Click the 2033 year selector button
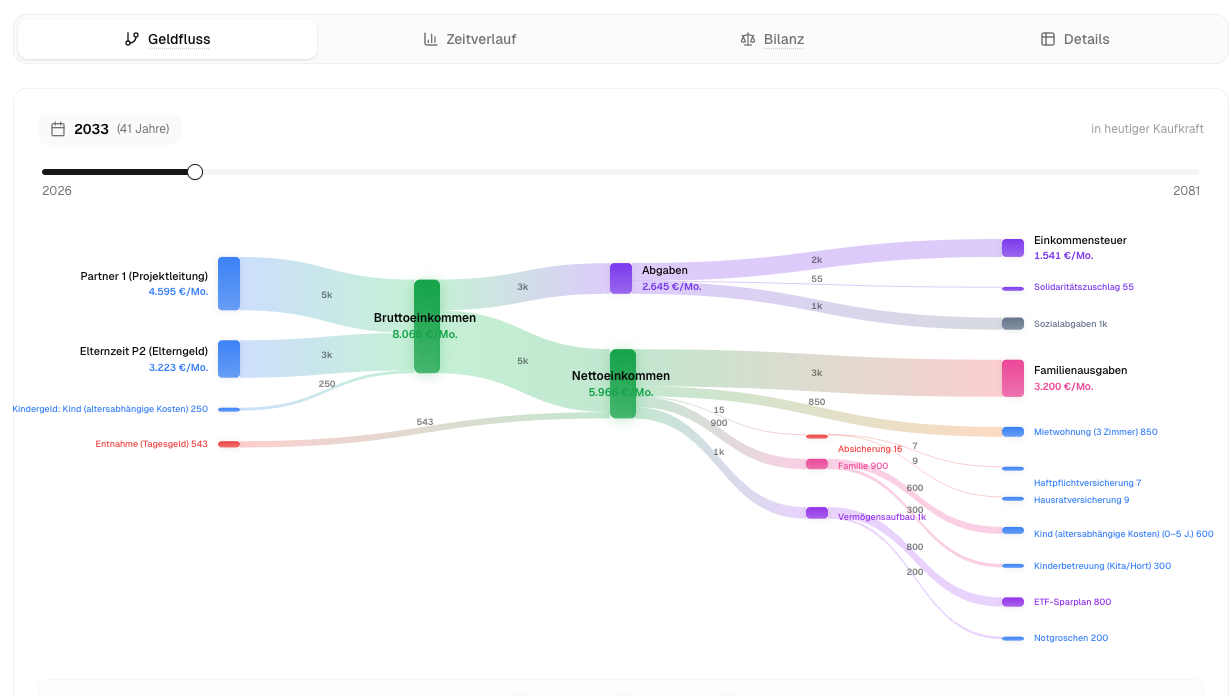The height and width of the screenshot is (696, 1231). (109, 129)
